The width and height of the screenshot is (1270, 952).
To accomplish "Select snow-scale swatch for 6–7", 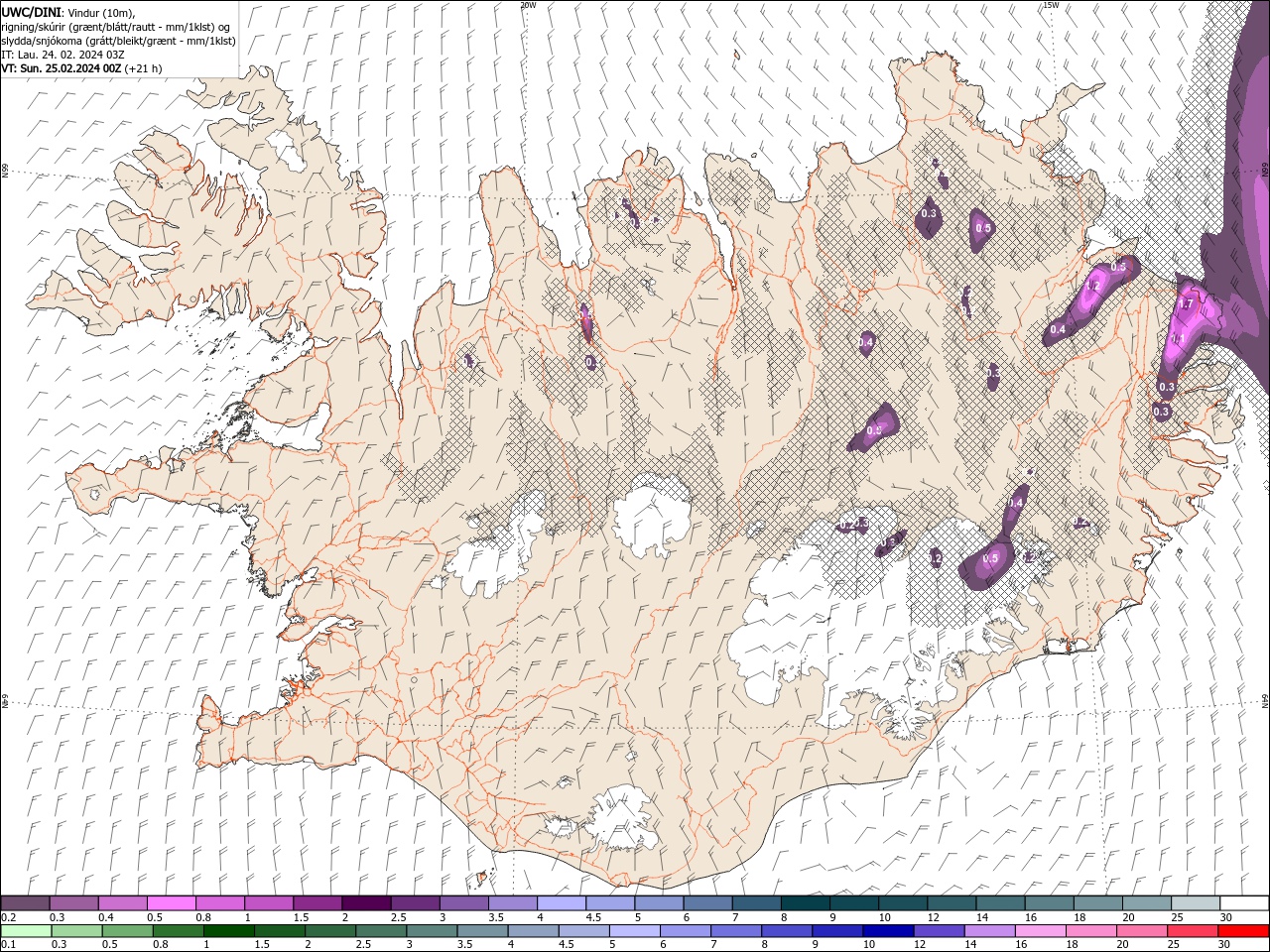I will (x=707, y=903).
